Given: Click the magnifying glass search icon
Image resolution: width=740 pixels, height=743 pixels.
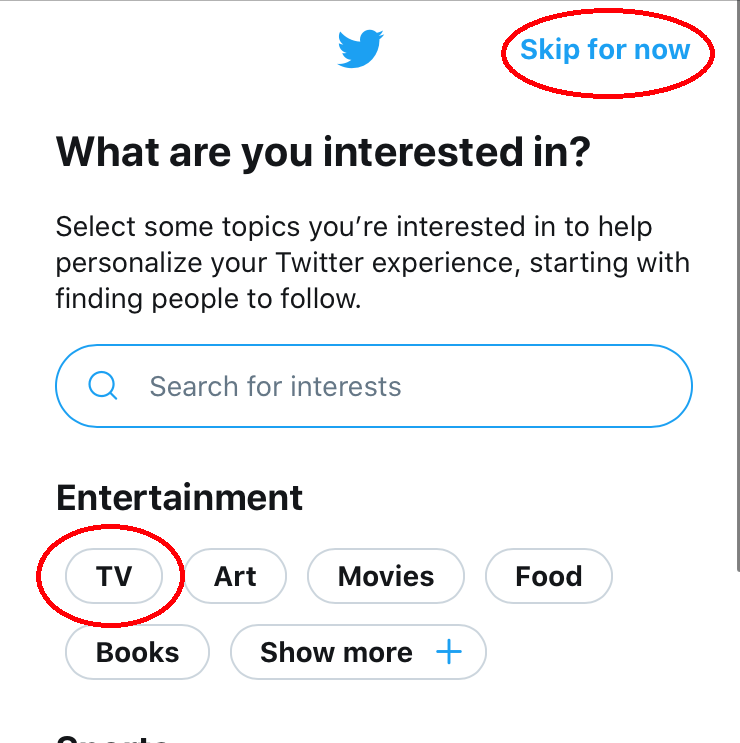Looking at the screenshot, I should coord(103,386).
